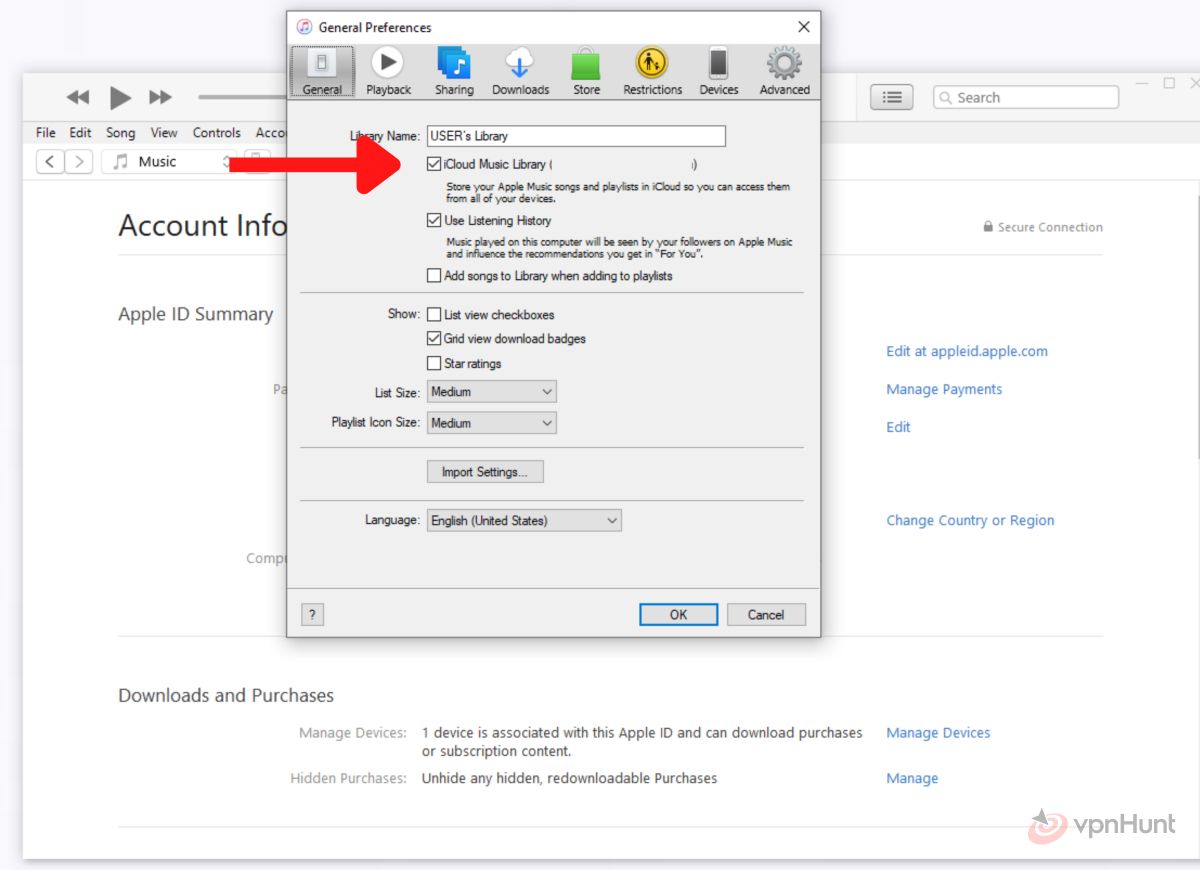Go forward with the iTunes forward arrow
The width and height of the screenshot is (1200, 870).
pyautogui.click(x=79, y=161)
